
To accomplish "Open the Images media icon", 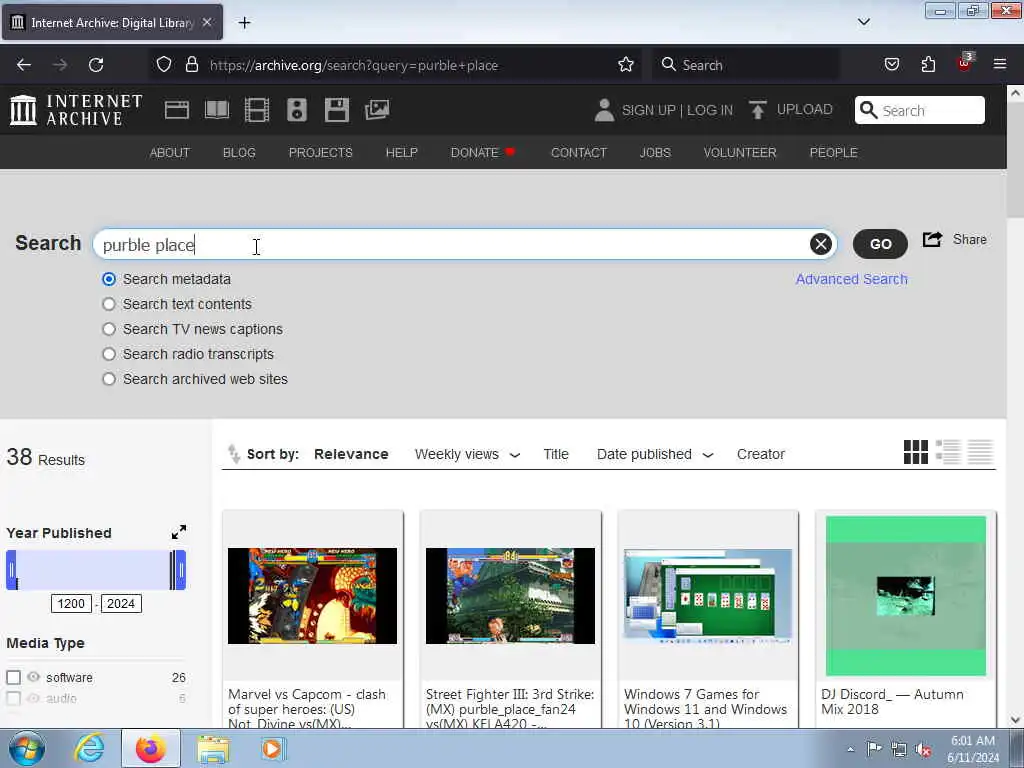I will pos(377,110).
